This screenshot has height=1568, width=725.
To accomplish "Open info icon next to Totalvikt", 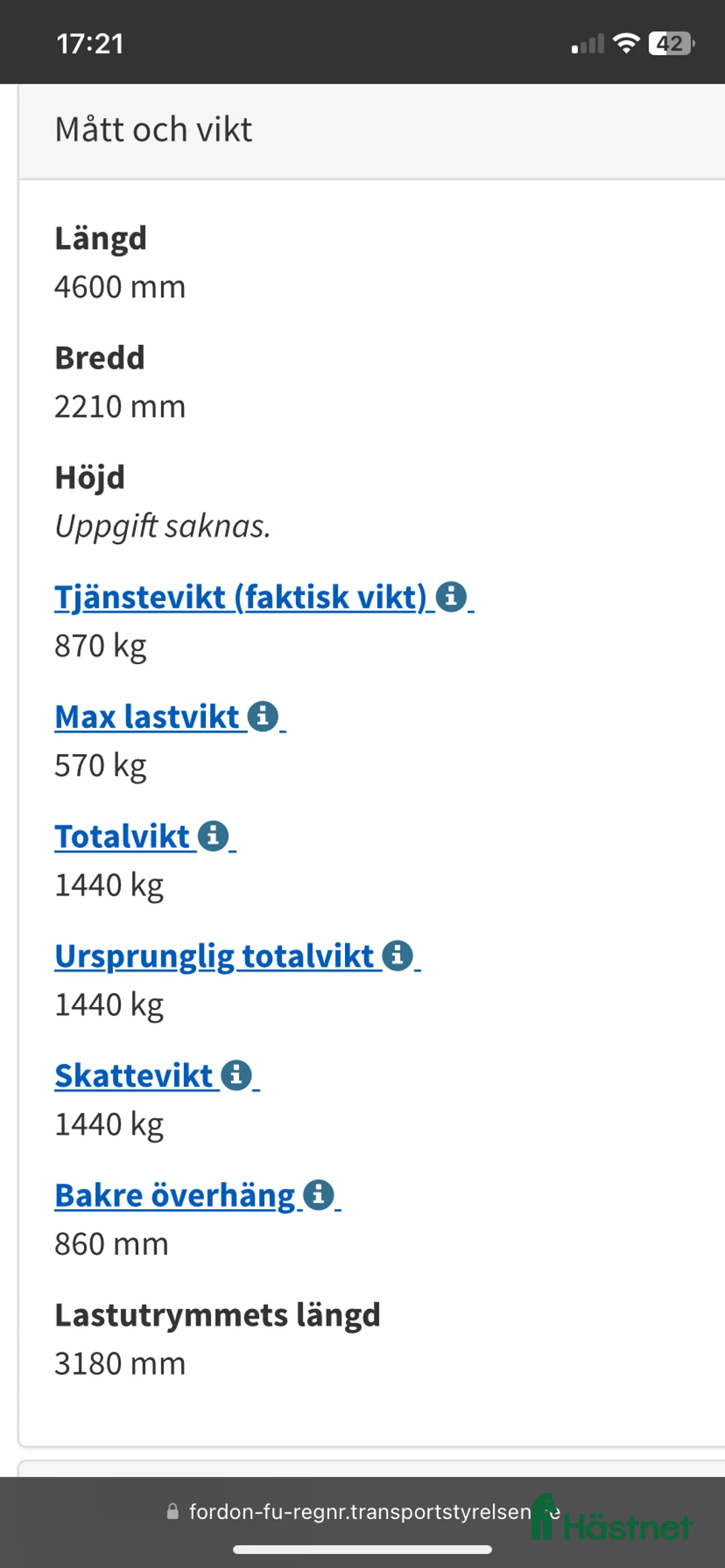I will coord(211,836).
